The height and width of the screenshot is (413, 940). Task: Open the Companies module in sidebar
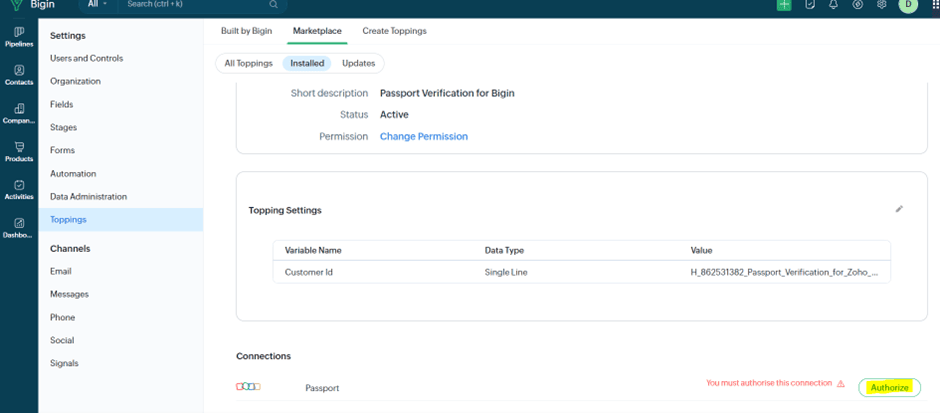tap(19, 113)
